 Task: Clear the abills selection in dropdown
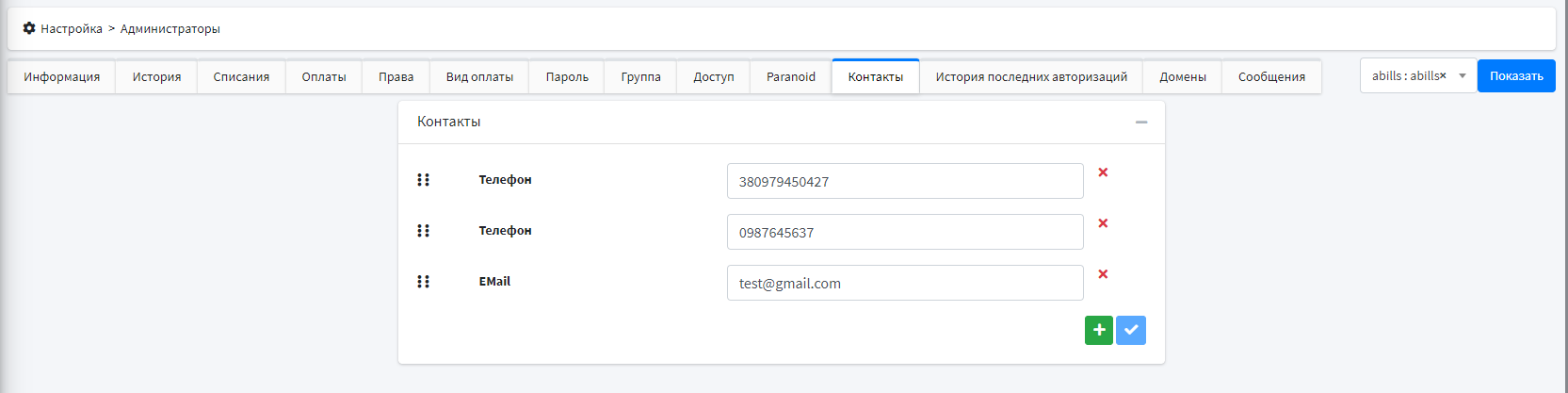1443,75
